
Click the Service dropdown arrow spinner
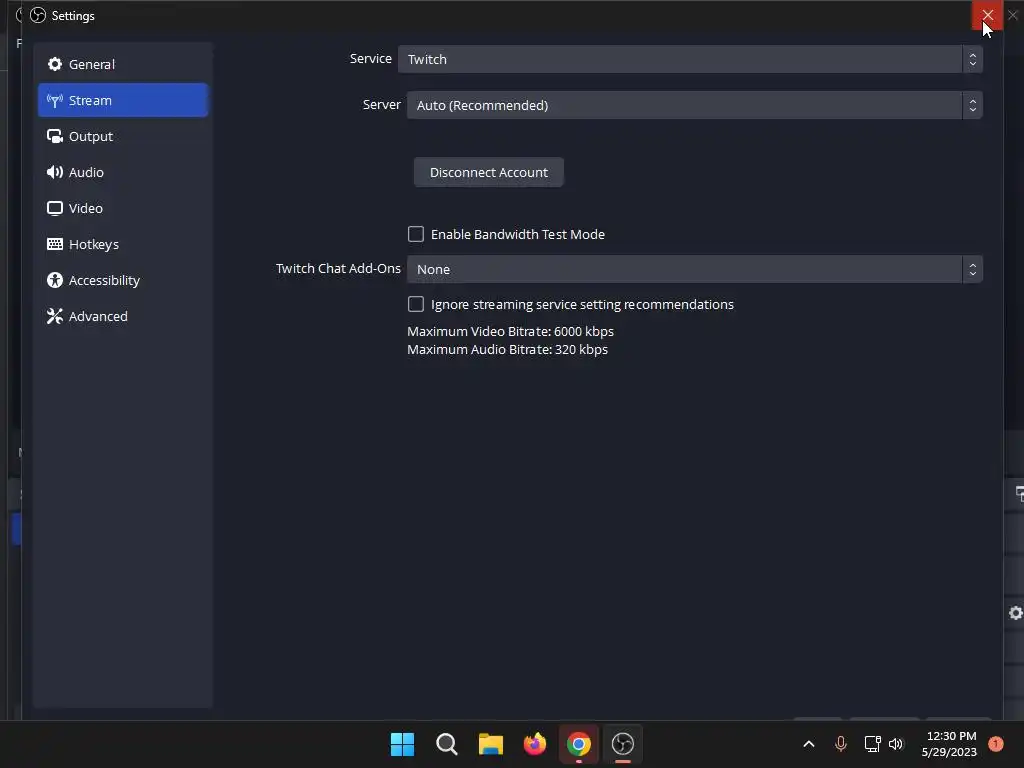tap(972, 59)
